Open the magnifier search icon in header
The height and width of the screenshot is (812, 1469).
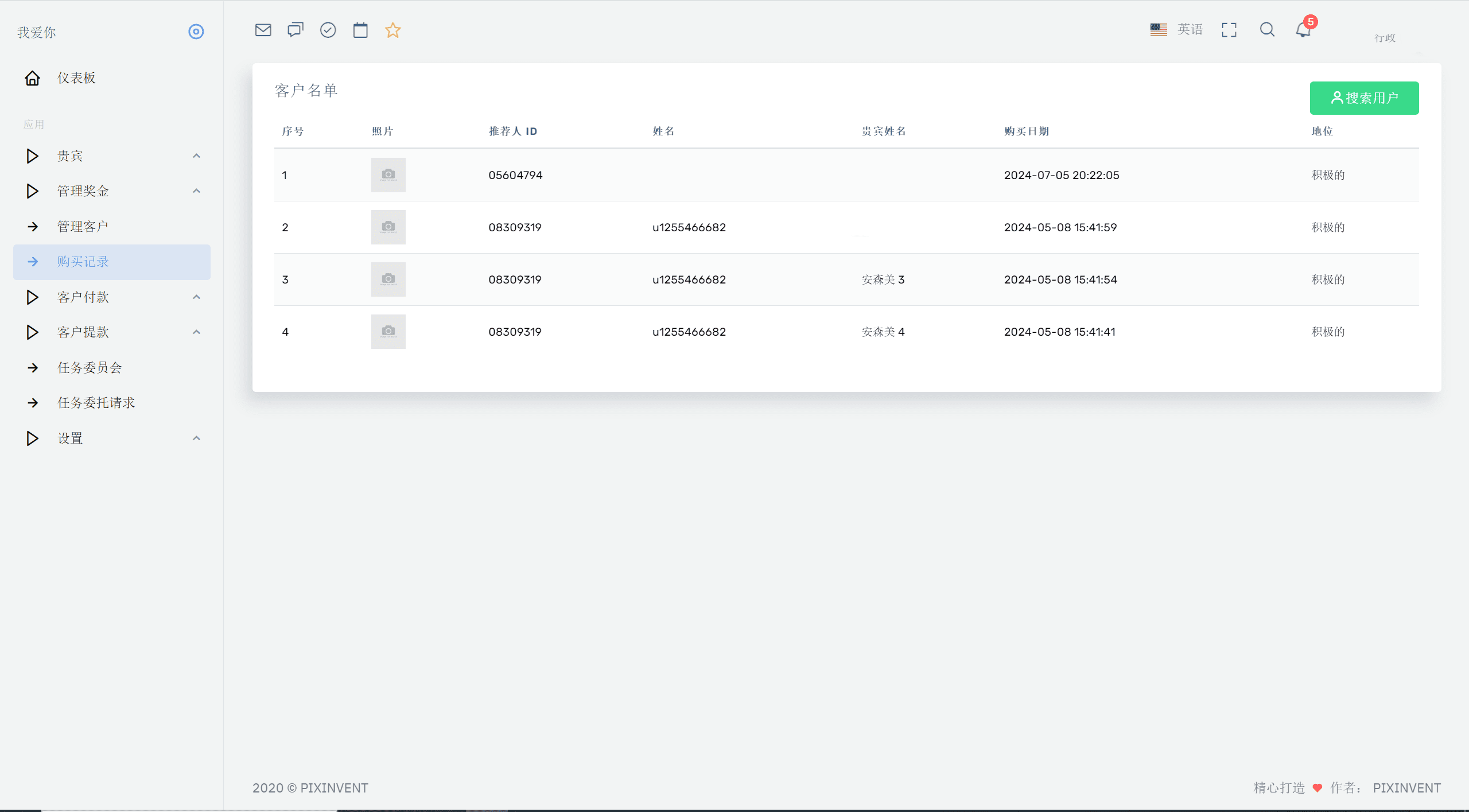tap(1267, 30)
